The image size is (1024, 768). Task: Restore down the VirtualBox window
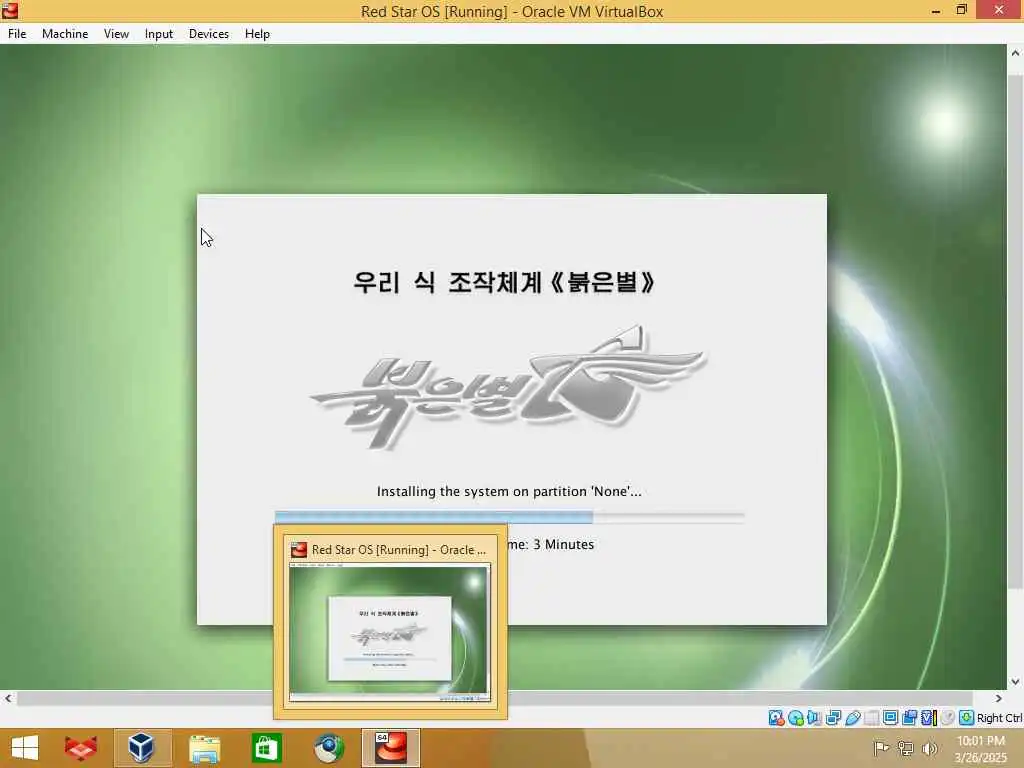click(961, 10)
